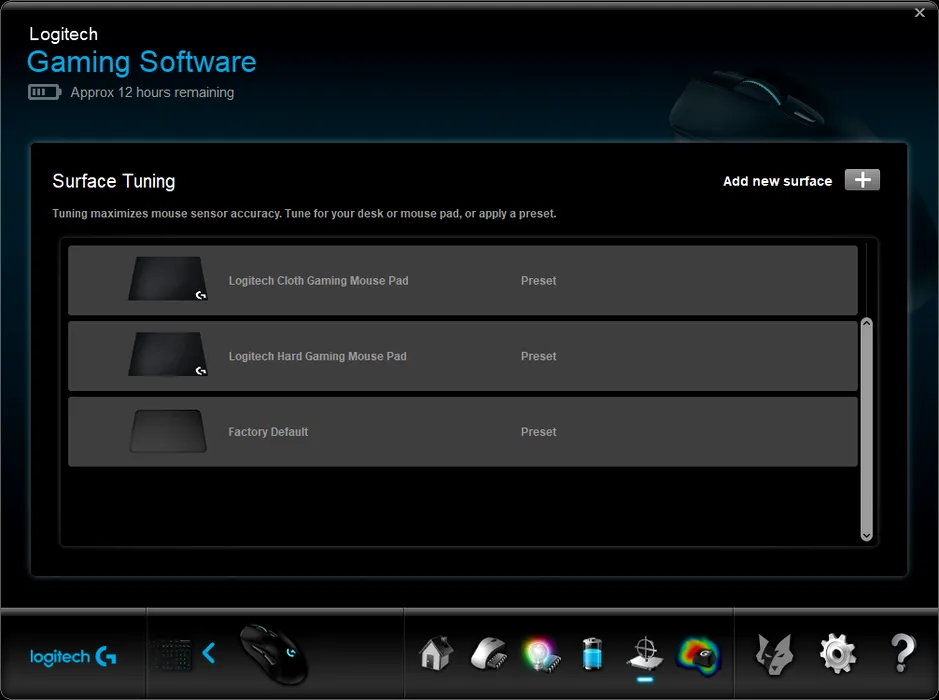
Task: Click the Hard Gaming Mouse Pad thumbnail
Action: coord(168,354)
